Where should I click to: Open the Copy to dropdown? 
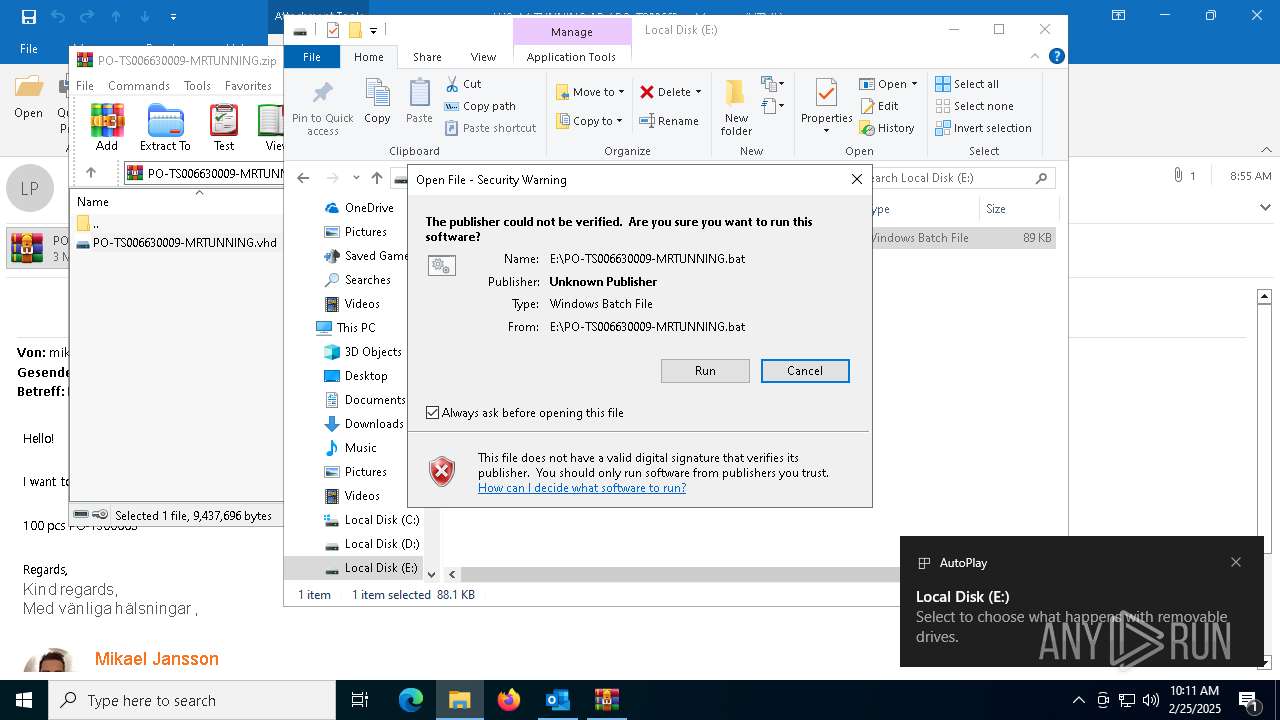click(x=590, y=121)
